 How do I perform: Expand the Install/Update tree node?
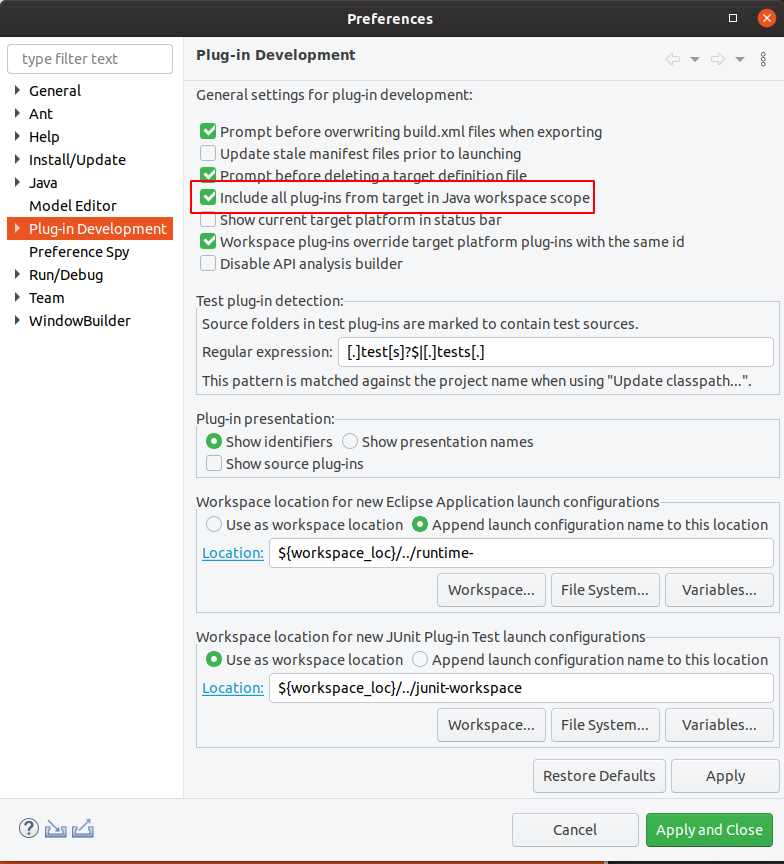coord(17,159)
